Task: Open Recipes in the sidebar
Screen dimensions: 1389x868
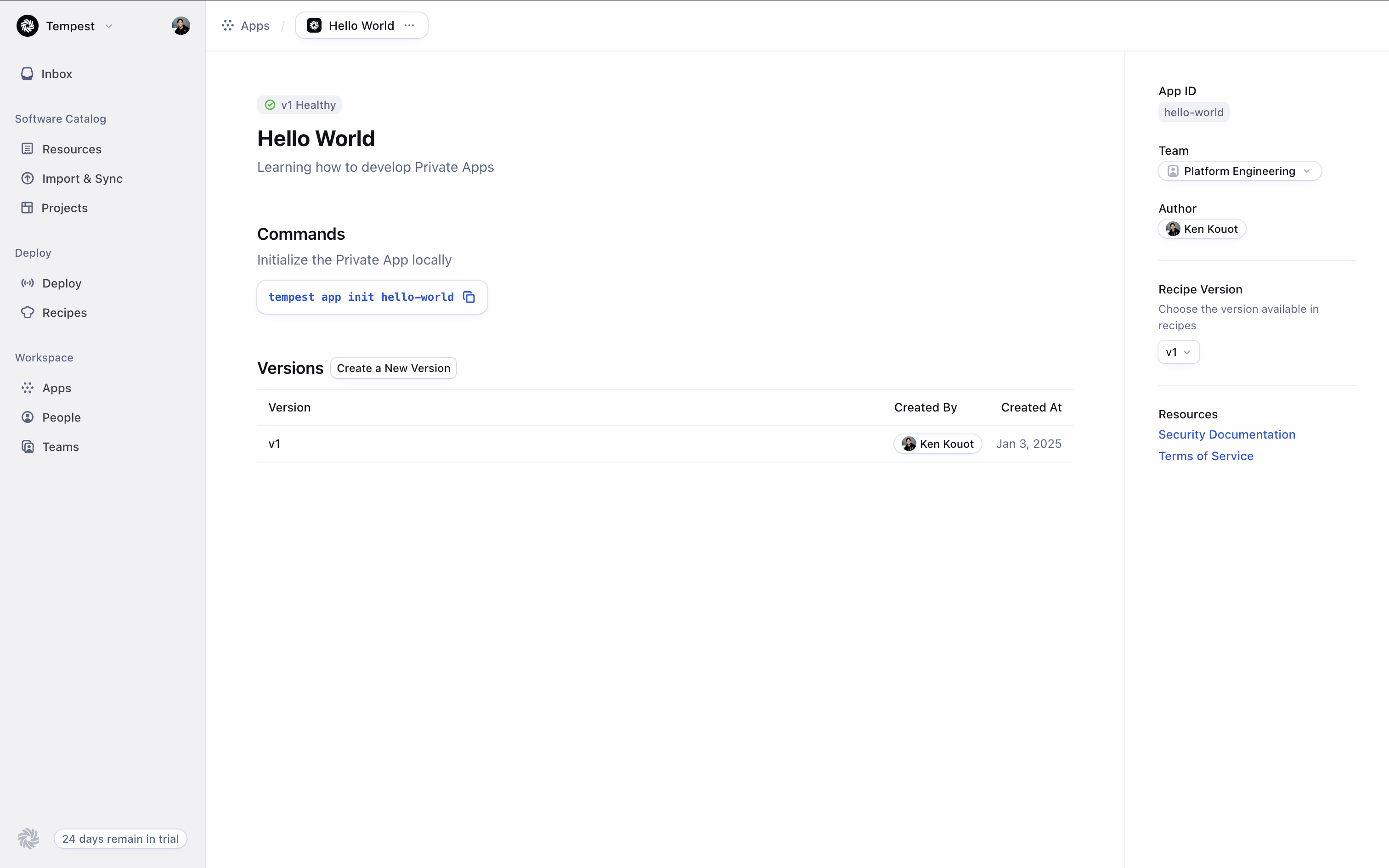Action: [x=64, y=313]
